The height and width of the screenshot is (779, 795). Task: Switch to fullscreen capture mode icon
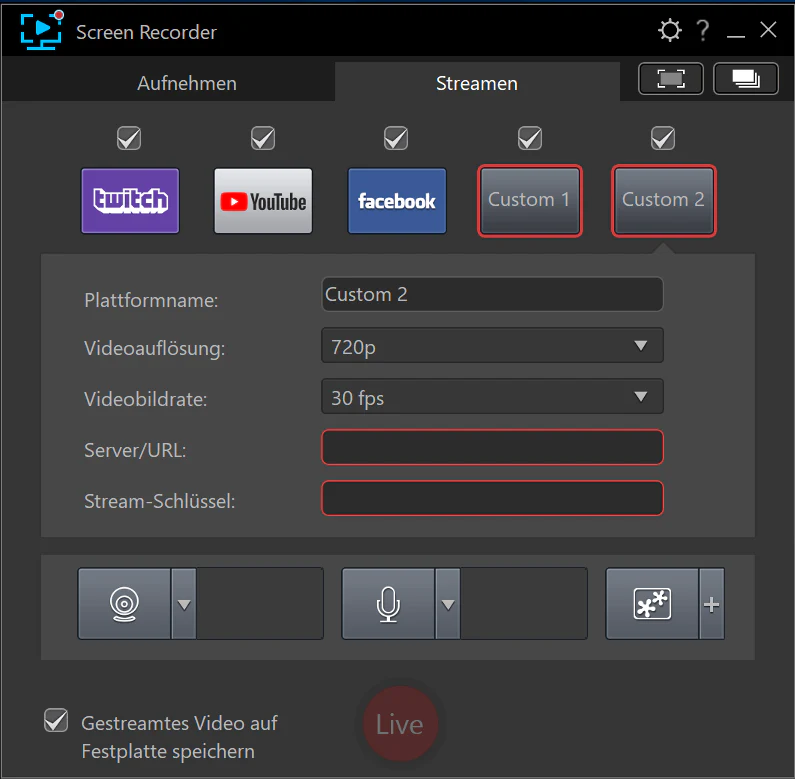click(671, 79)
